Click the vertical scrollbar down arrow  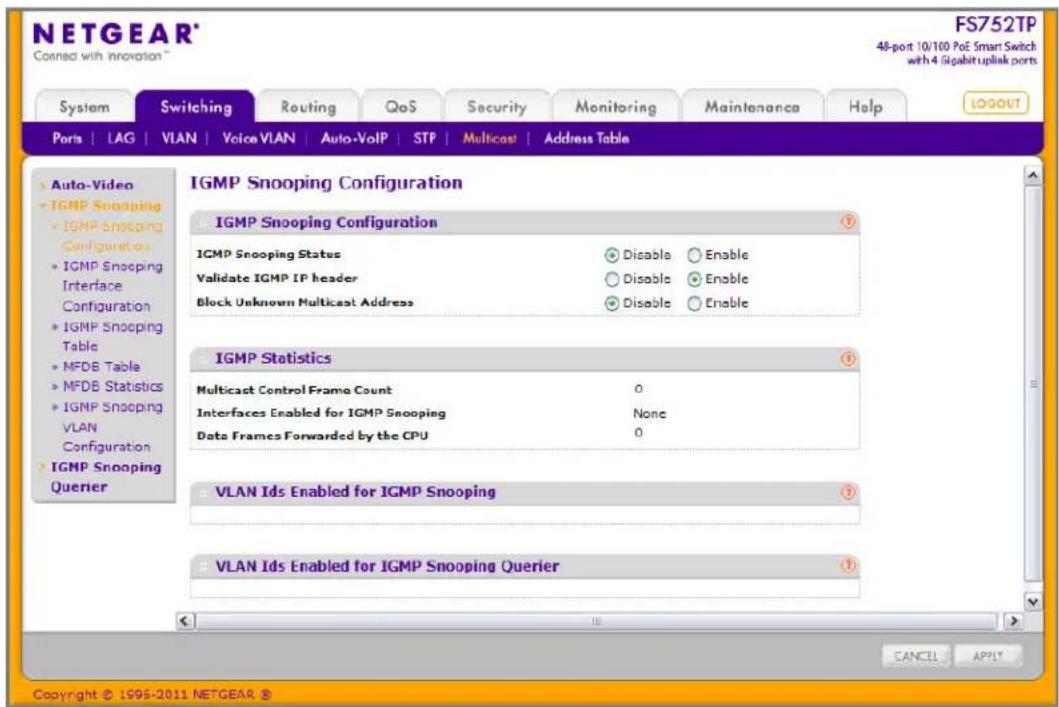[1033, 601]
